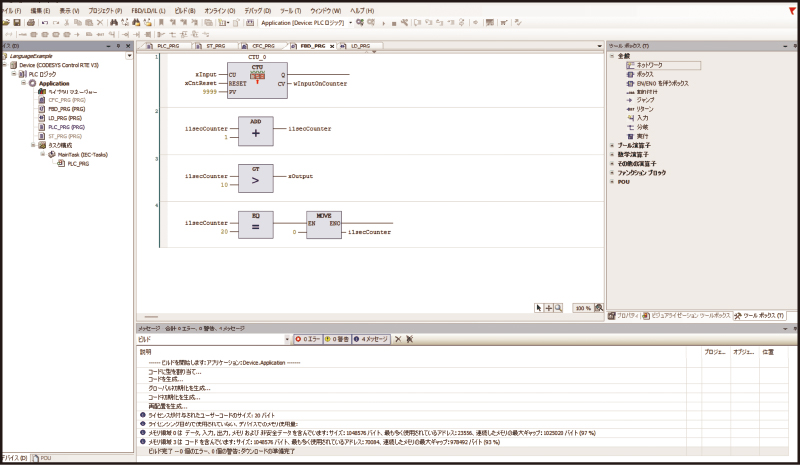
Task: Select the ADD box in network 2
Action: point(256,131)
